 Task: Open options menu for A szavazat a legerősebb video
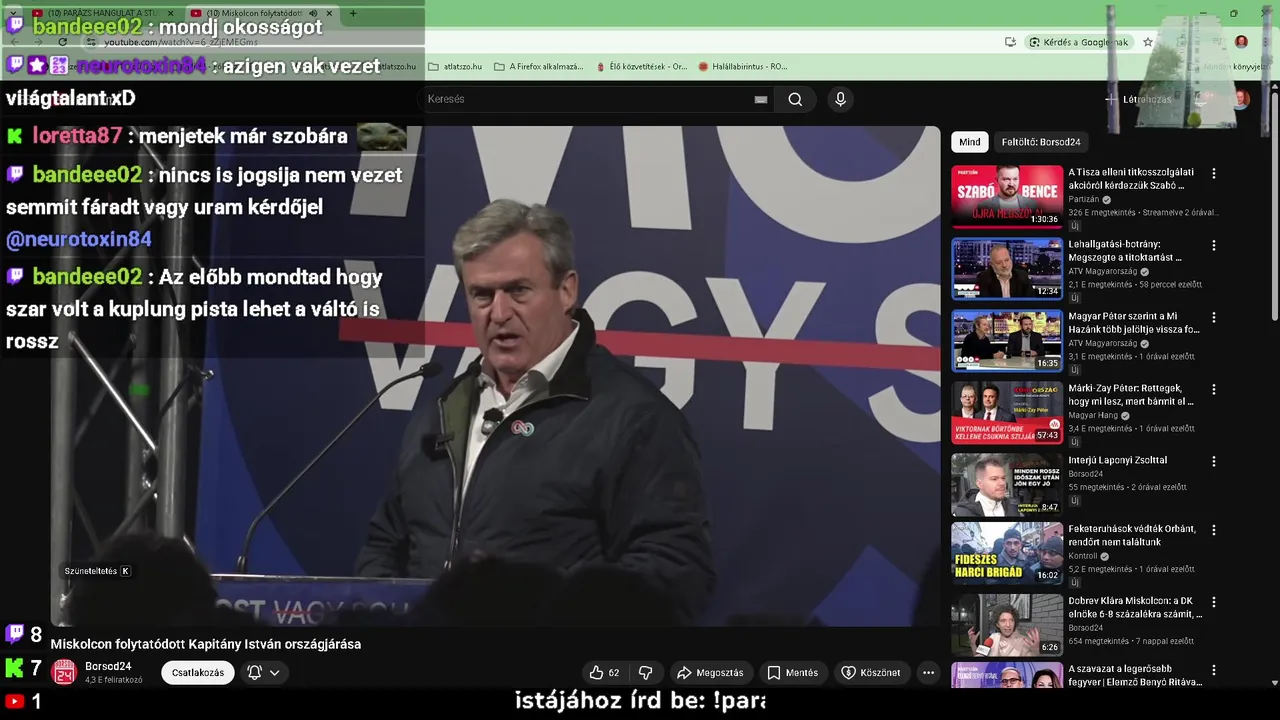(x=1214, y=671)
